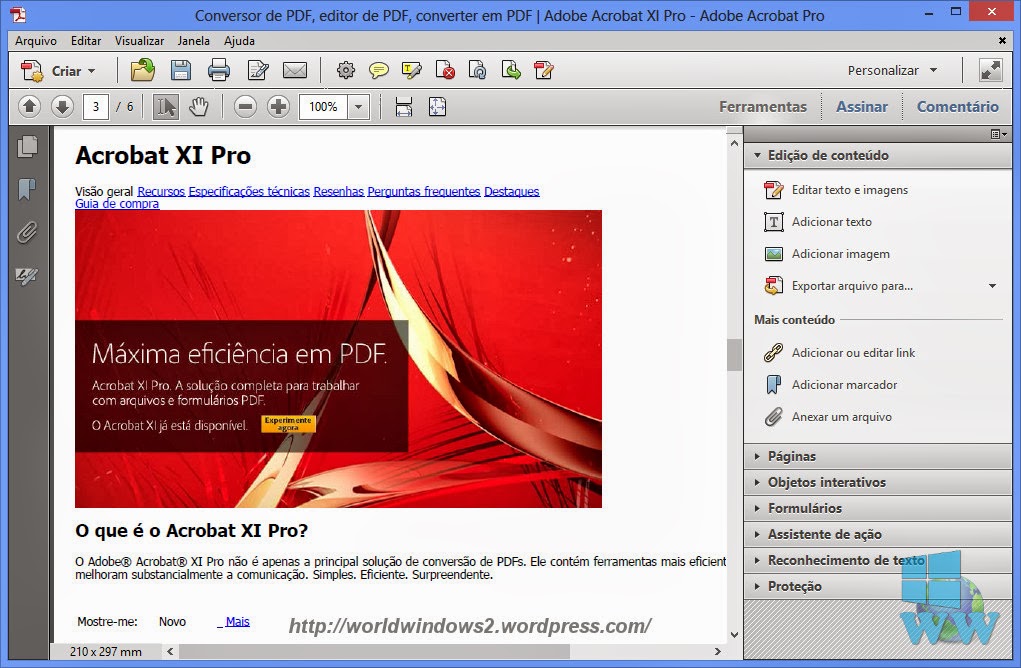Image resolution: width=1021 pixels, height=668 pixels.
Task: Open the Janela menu
Action: [193, 40]
